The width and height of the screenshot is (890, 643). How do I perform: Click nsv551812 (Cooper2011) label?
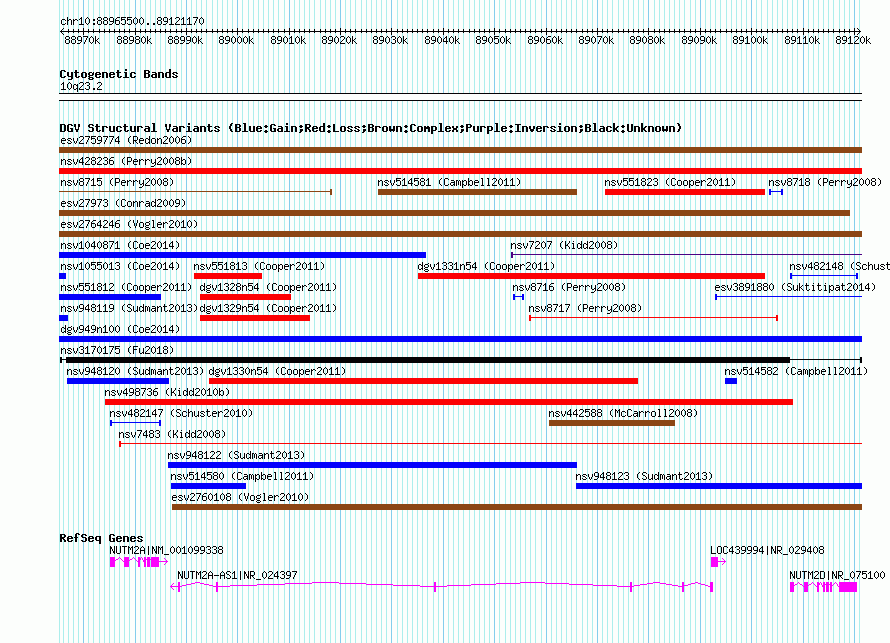click(126, 287)
